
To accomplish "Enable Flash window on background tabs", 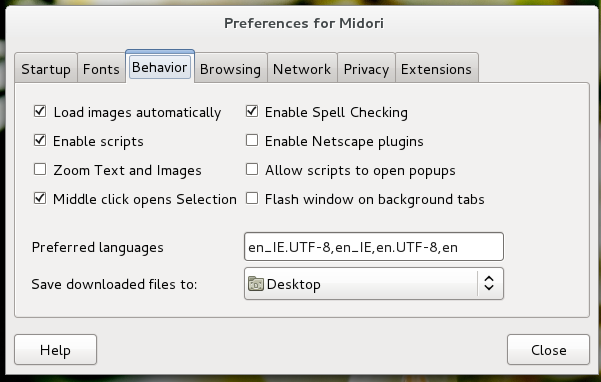I will tap(252, 198).
